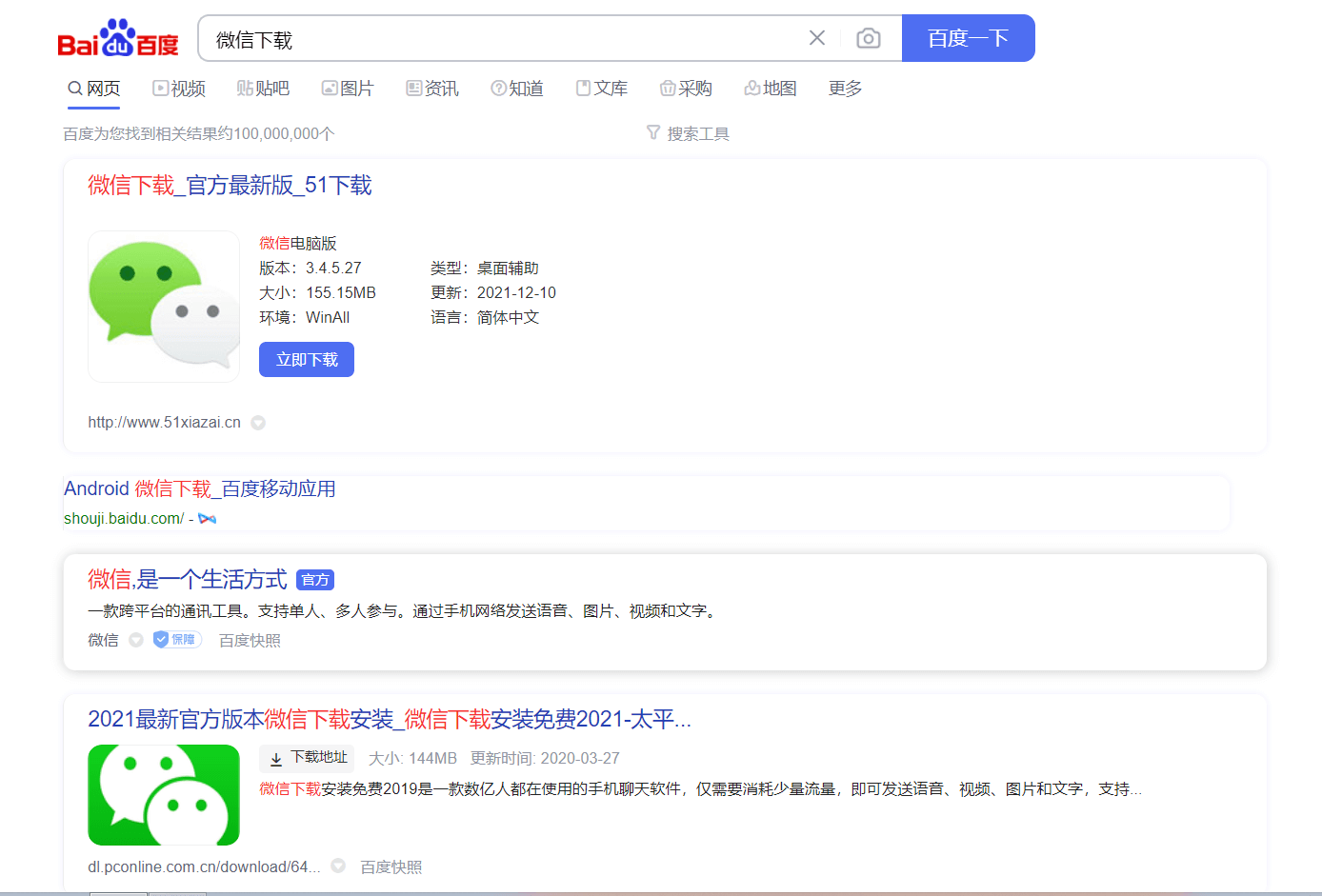Click the WeChat logo thumbnail in 51下载 result
The image size is (1322, 896).
coord(164,307)
